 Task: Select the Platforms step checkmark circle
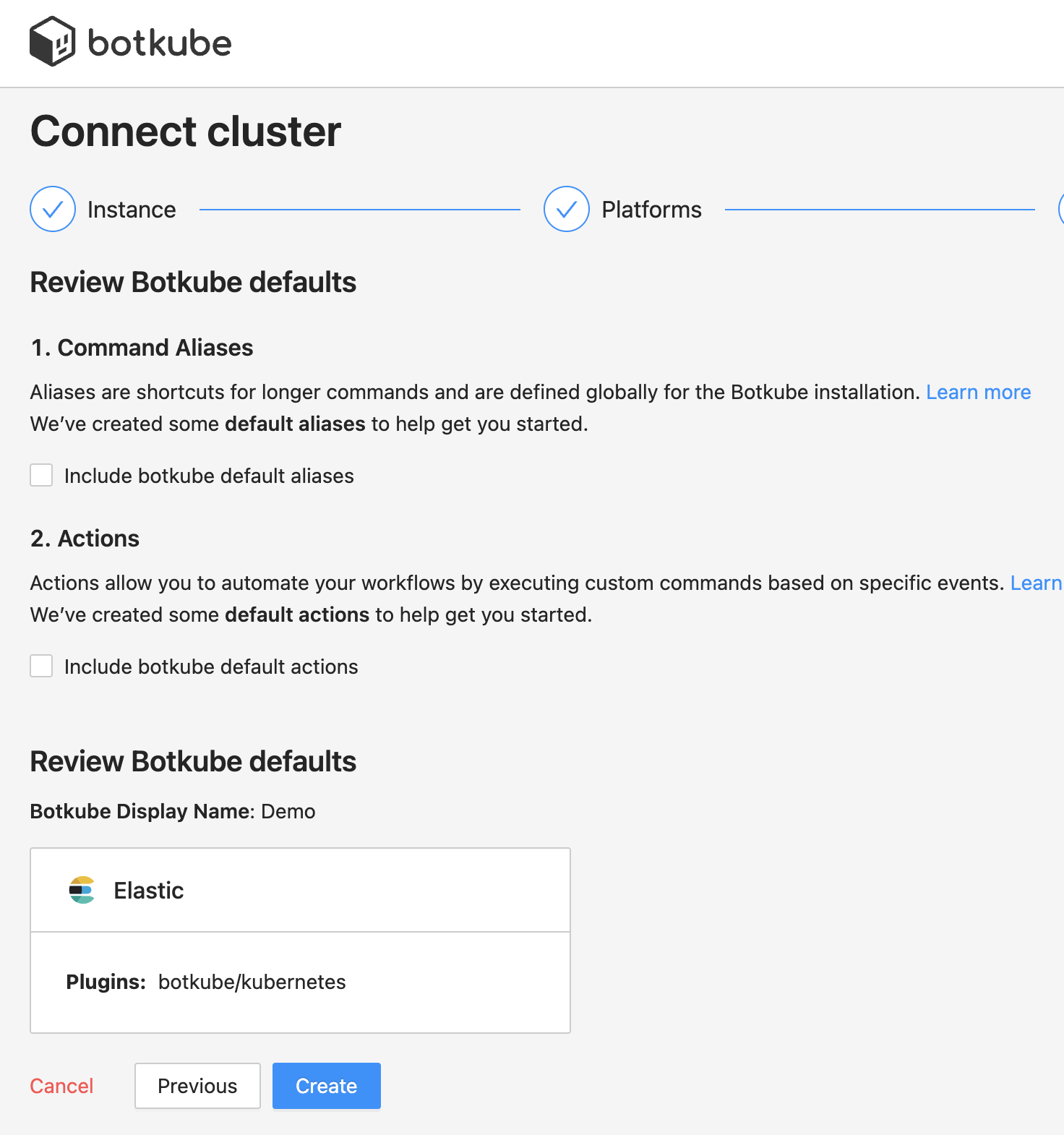point(567,209)
